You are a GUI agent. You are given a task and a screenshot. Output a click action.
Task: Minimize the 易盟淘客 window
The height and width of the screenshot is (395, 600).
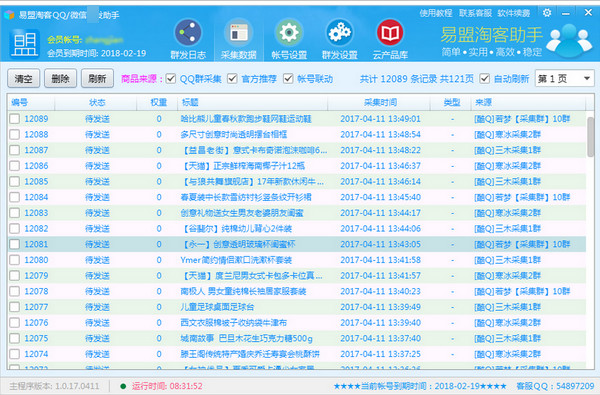point(566,13)
